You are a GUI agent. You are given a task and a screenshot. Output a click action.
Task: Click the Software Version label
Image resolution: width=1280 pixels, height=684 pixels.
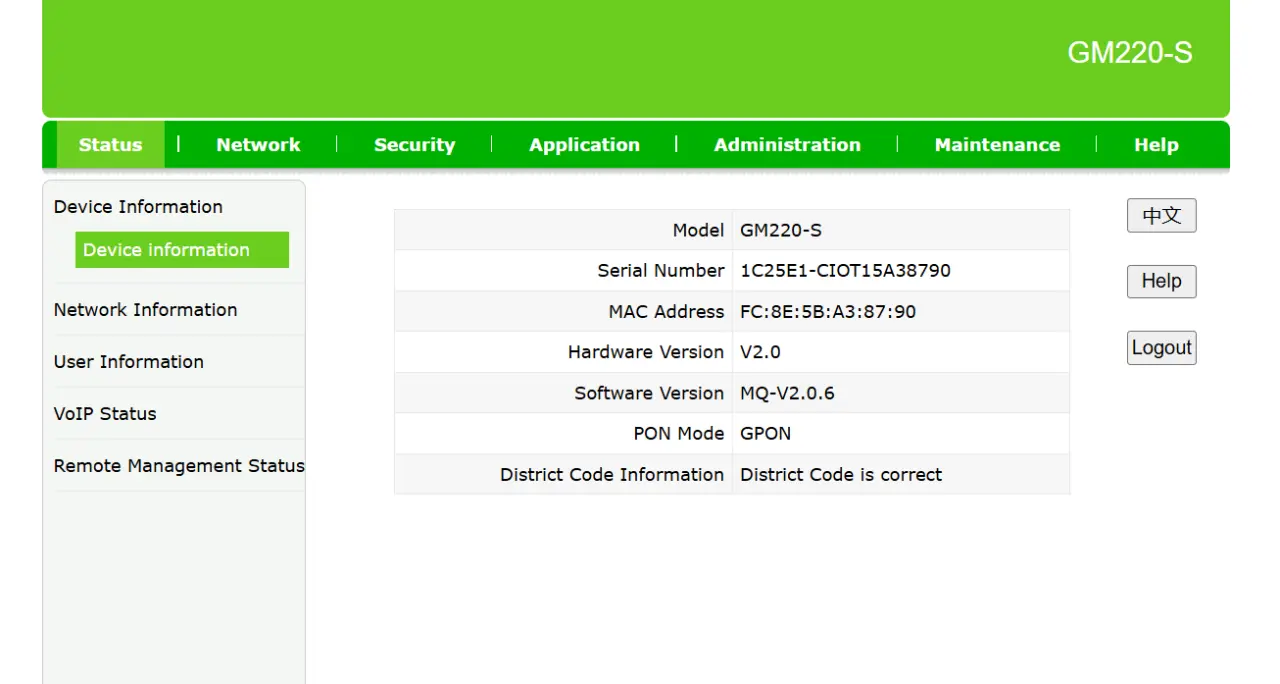coord(649,393)
